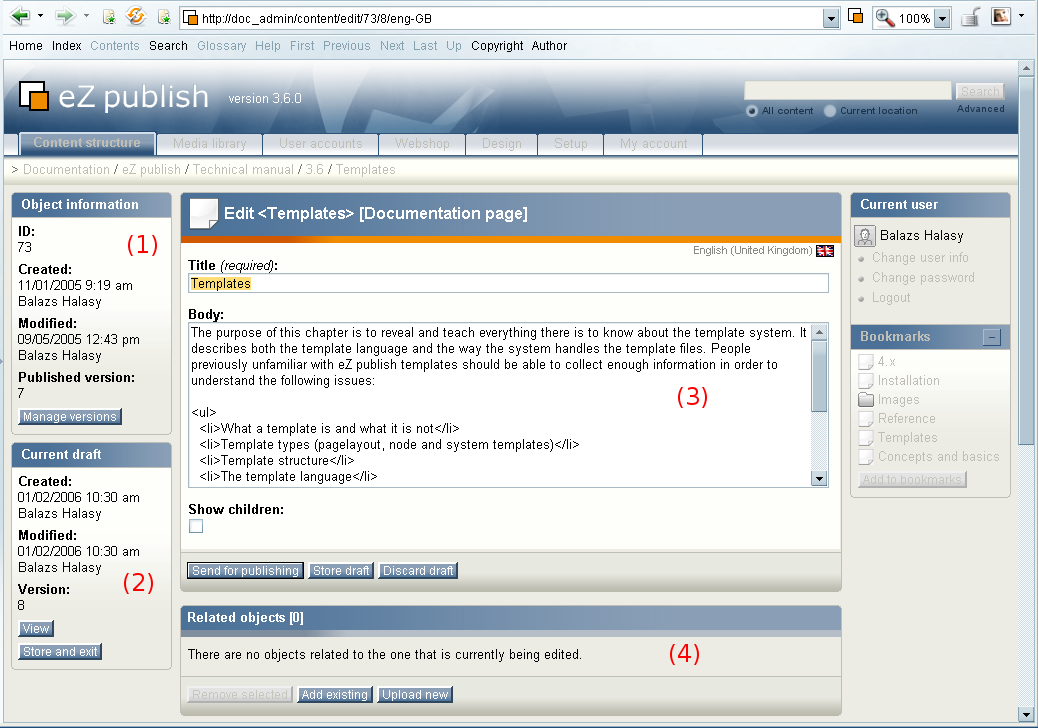1038x728 pixels.
Task: Open the address bar dropdown
Action: click(831, 19)
